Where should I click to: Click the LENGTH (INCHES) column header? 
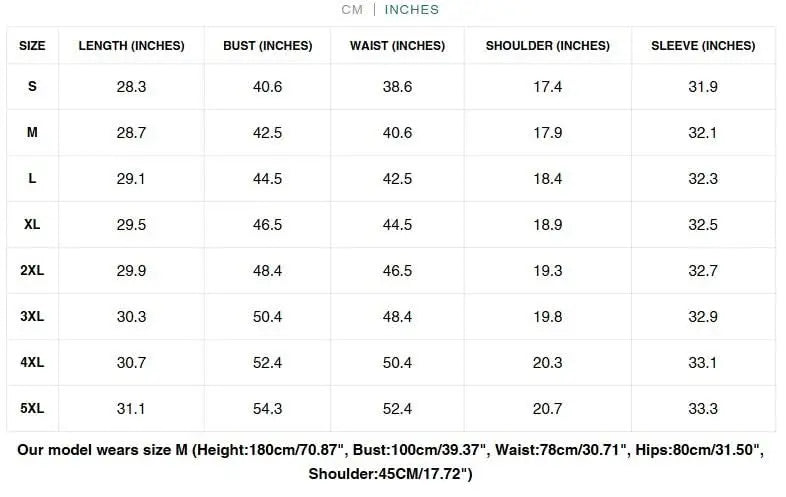[131, 46]
